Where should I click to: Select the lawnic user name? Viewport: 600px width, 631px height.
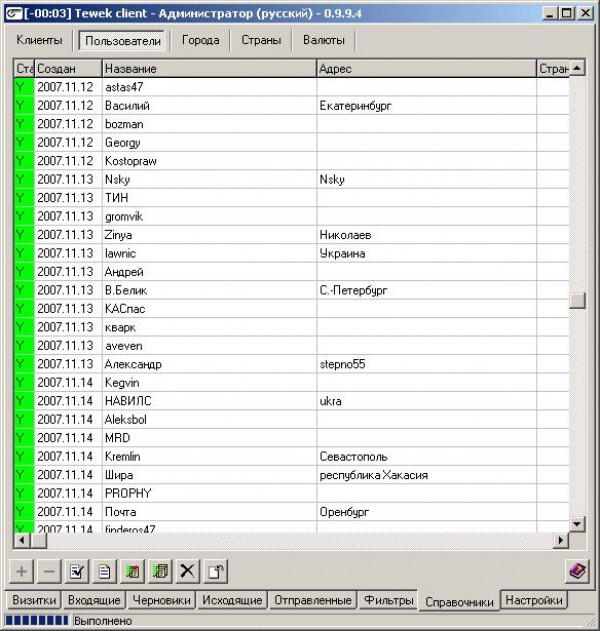point(120,254)
